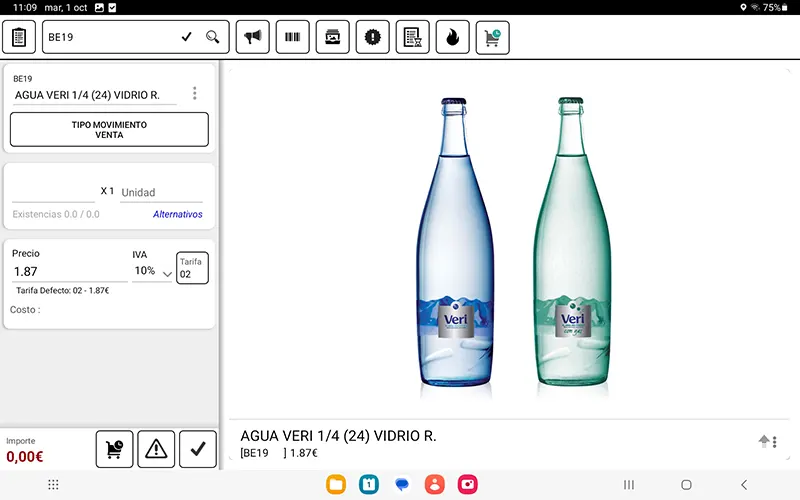Open the yellow files app in dock
Viewport: 800px width, 500px height.
tap(336, 484)
